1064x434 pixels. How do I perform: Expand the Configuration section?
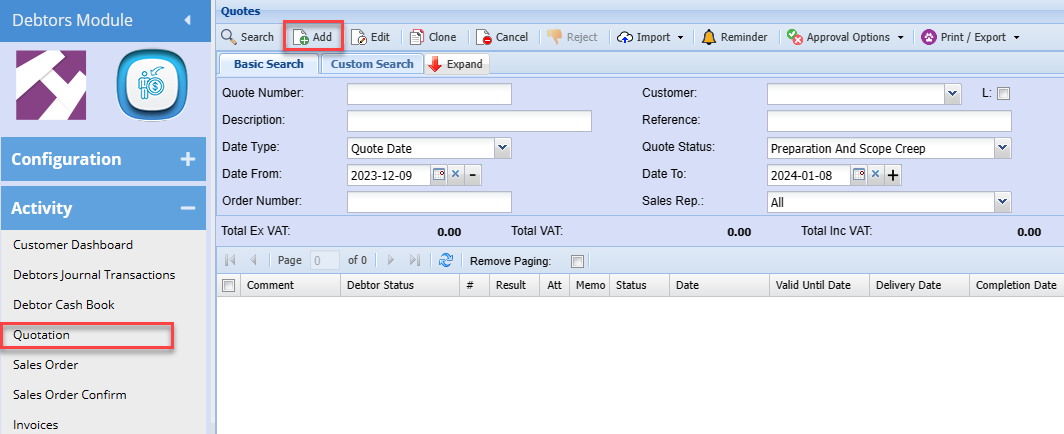(187, 159)
